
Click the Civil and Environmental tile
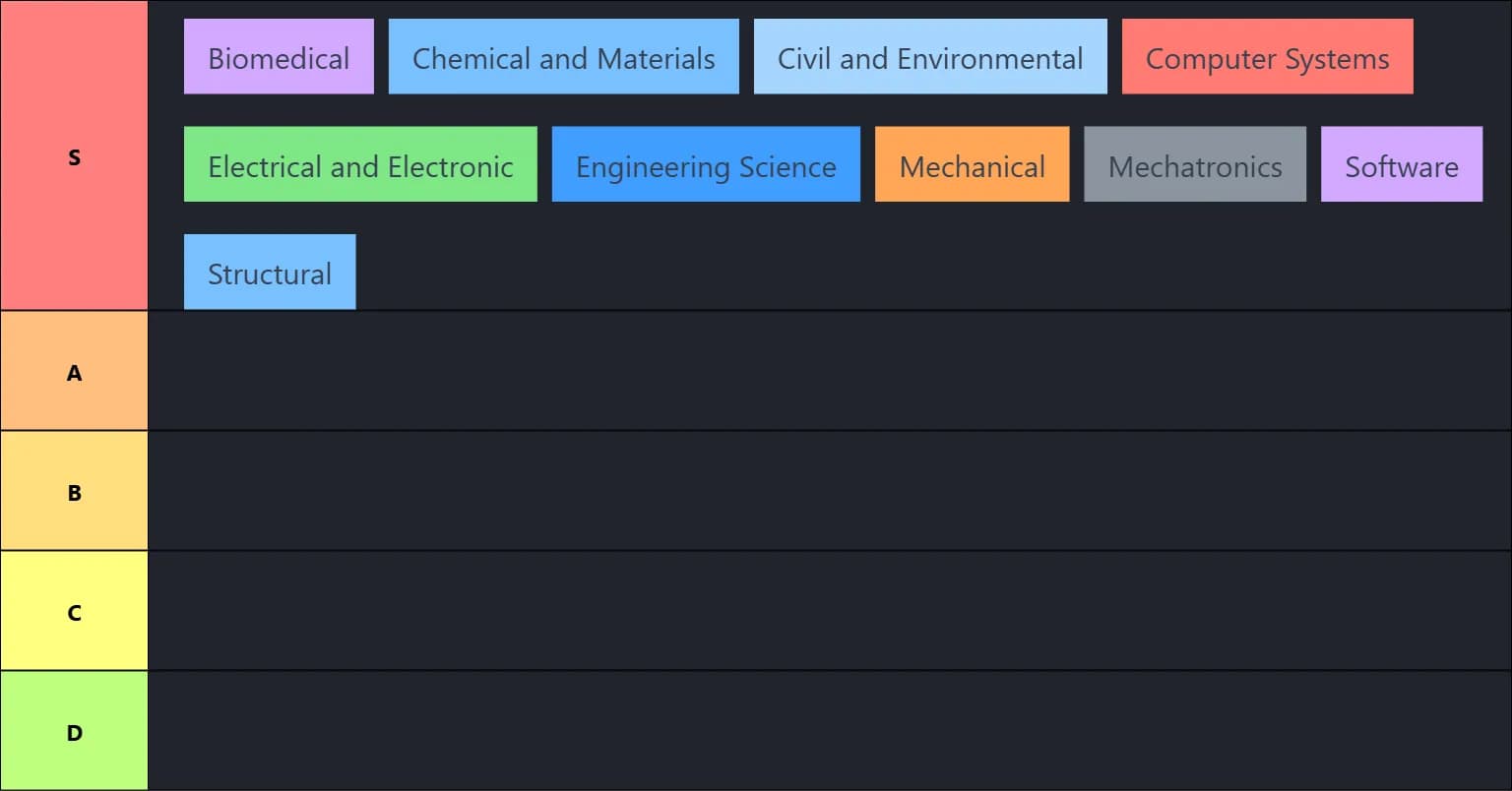[x=930, y=57]
